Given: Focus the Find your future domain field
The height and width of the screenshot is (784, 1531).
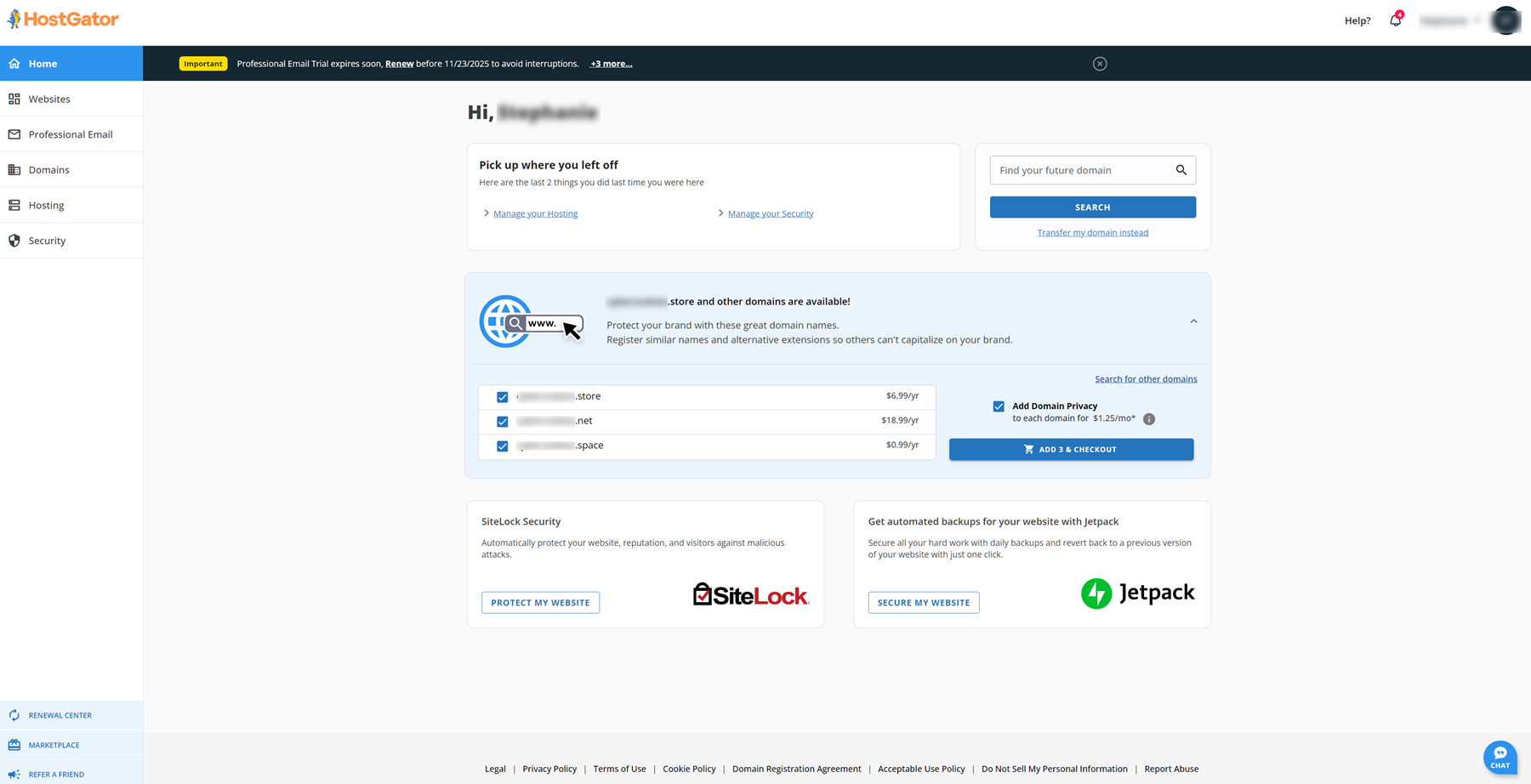Looking at the screenshot, I should click(1080, 170).
